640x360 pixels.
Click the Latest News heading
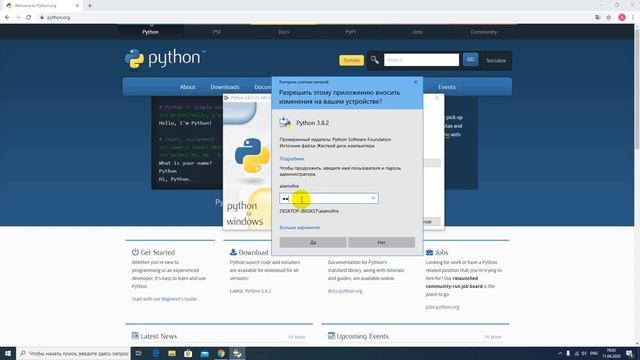154,336
